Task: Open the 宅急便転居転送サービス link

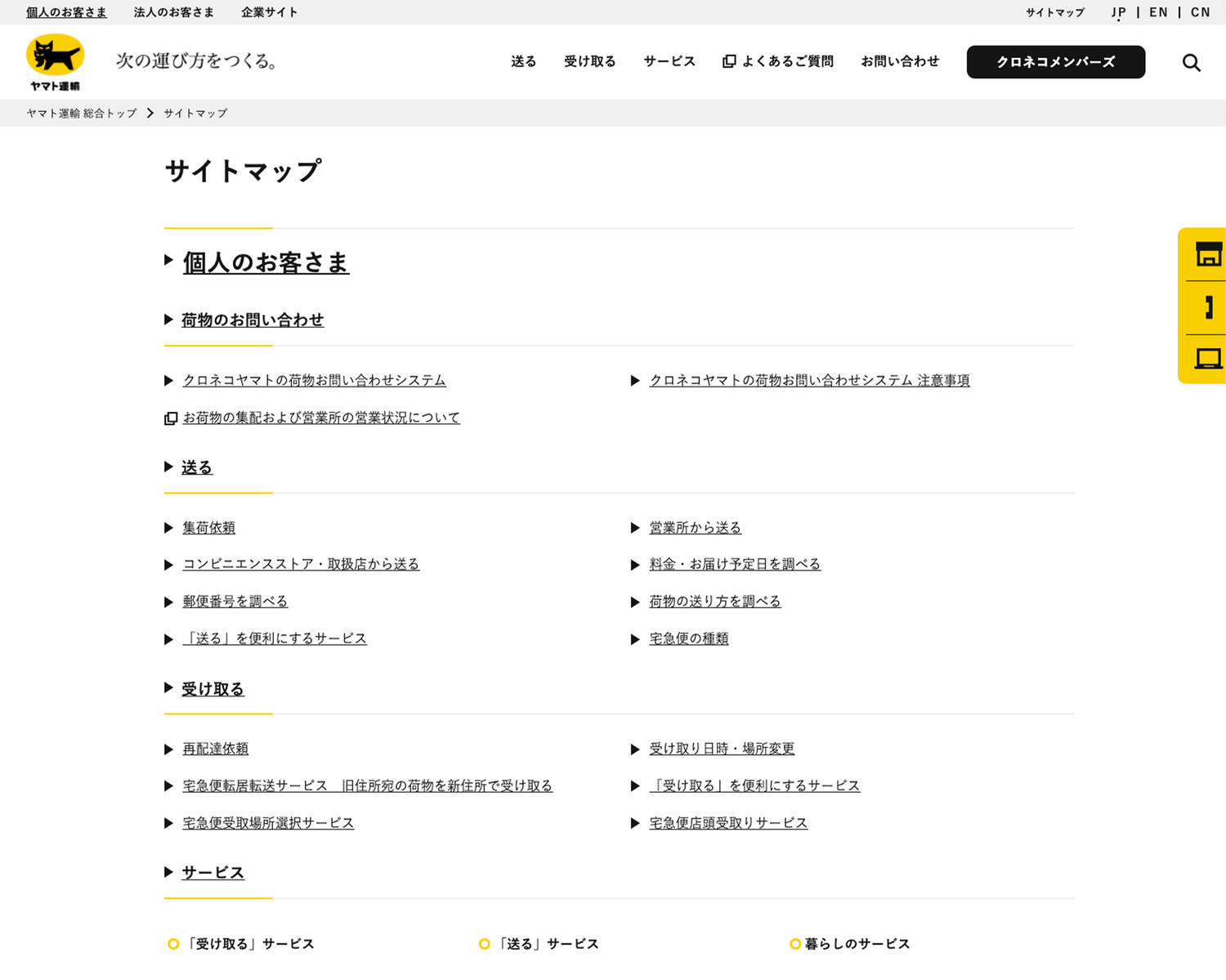Action: pyautogui.click(x=368, y=785)
